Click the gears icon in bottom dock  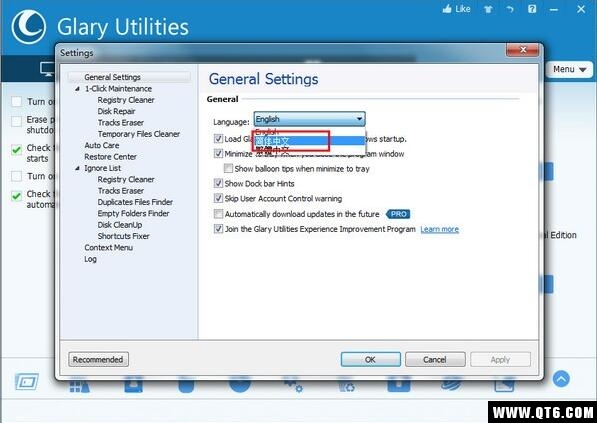click(293, 385)
